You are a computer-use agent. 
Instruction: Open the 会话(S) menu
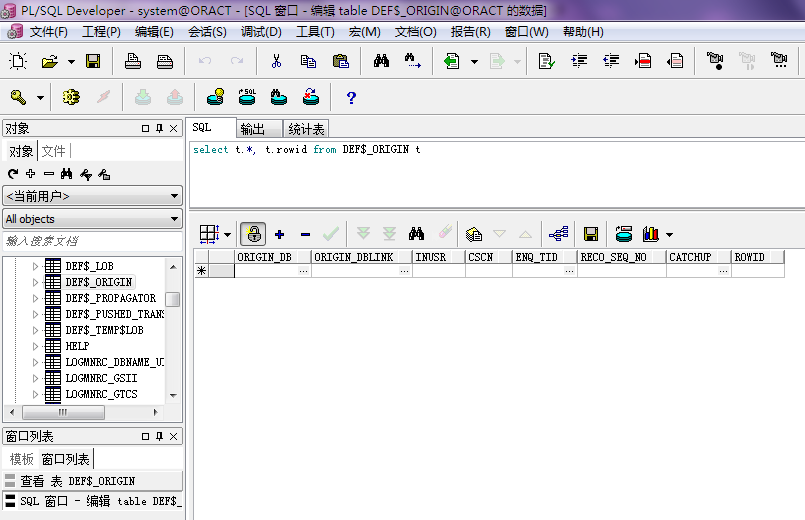coord(207,32)
